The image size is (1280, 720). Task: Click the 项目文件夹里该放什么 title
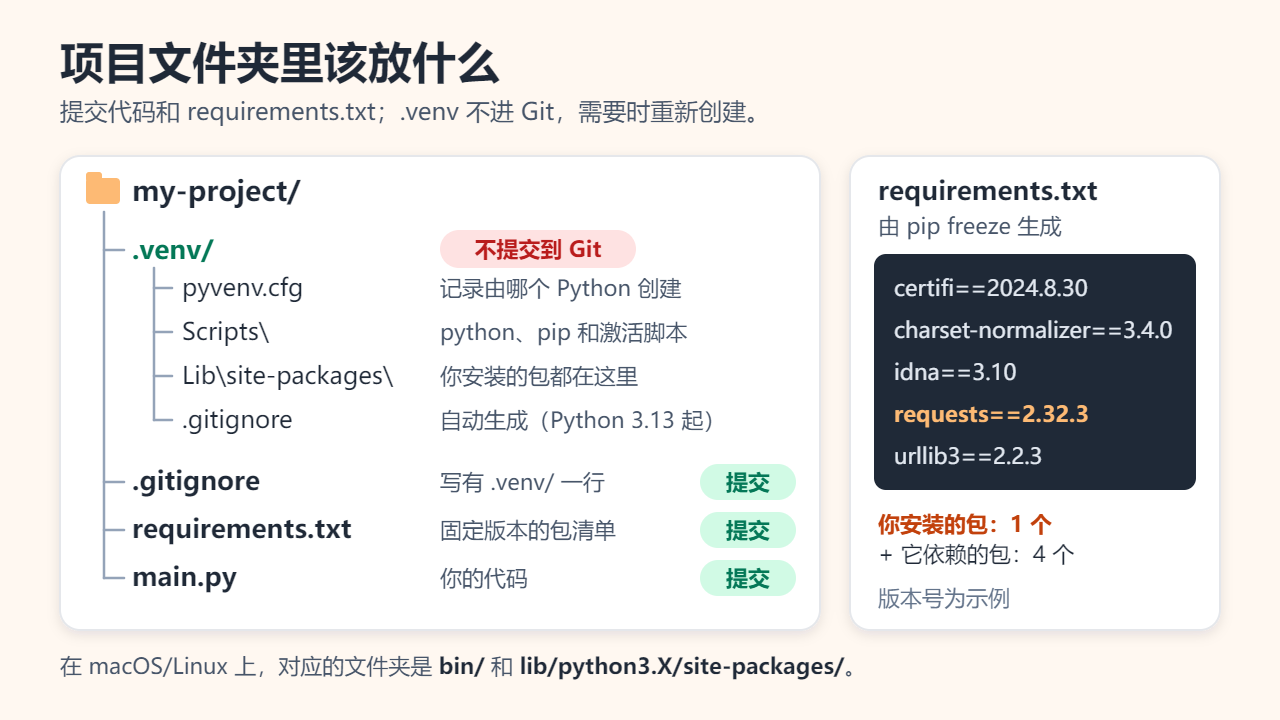[279, 63]
